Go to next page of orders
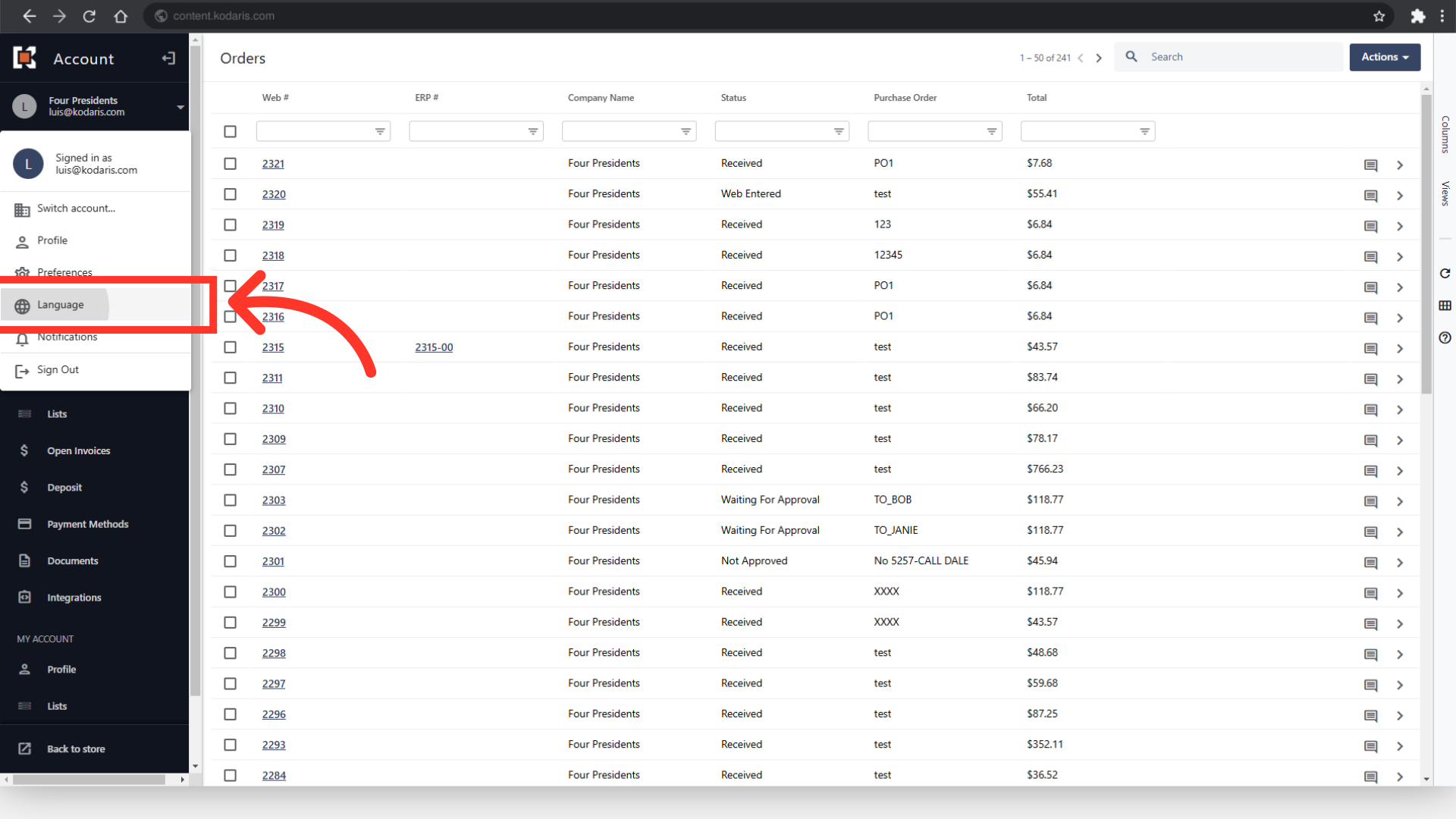 pos(1099,58)
